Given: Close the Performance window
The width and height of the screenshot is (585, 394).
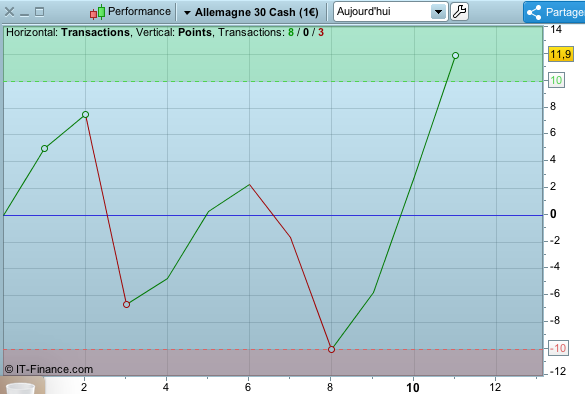Looking at the screenshot, I should tap(9, 12).
